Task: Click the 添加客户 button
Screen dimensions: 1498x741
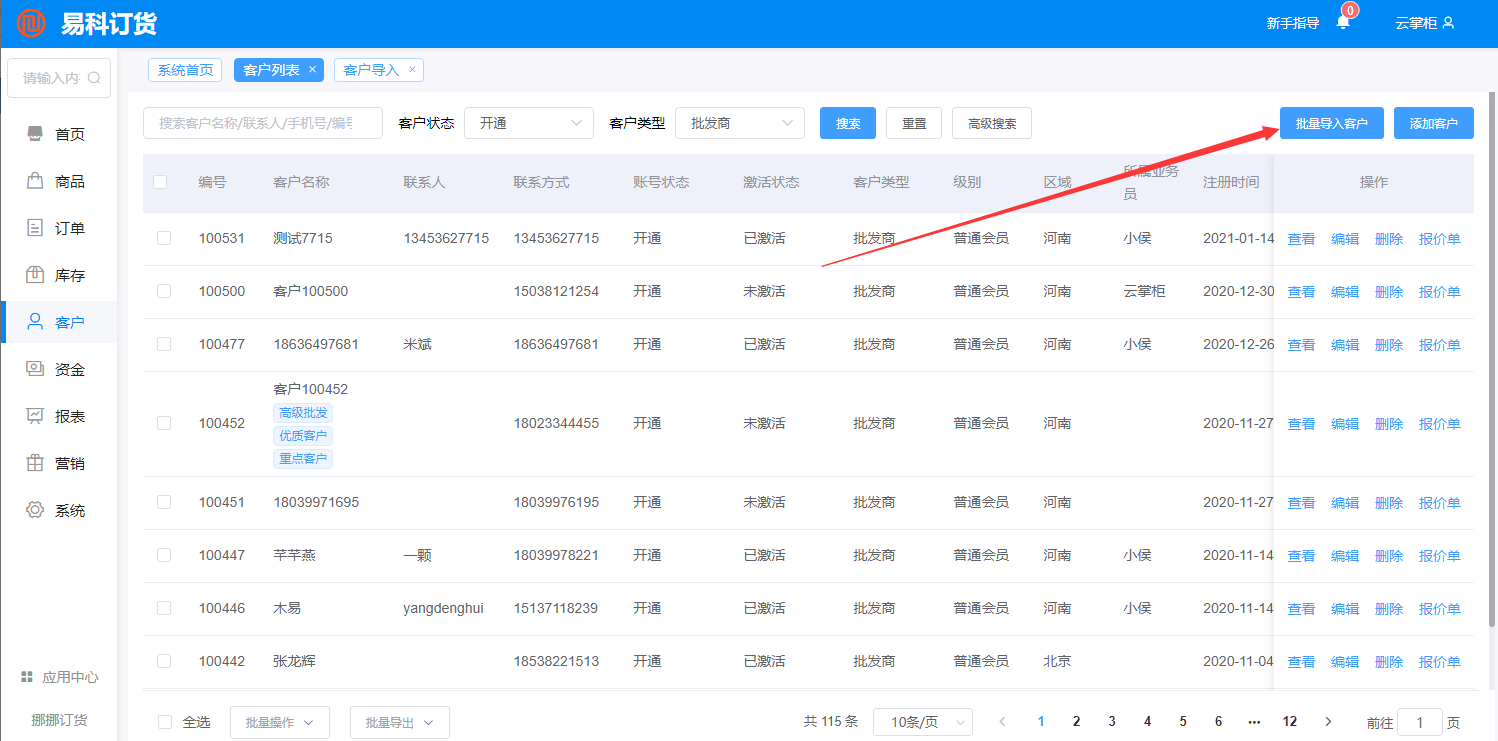Action: click(x=1434, y=123)
